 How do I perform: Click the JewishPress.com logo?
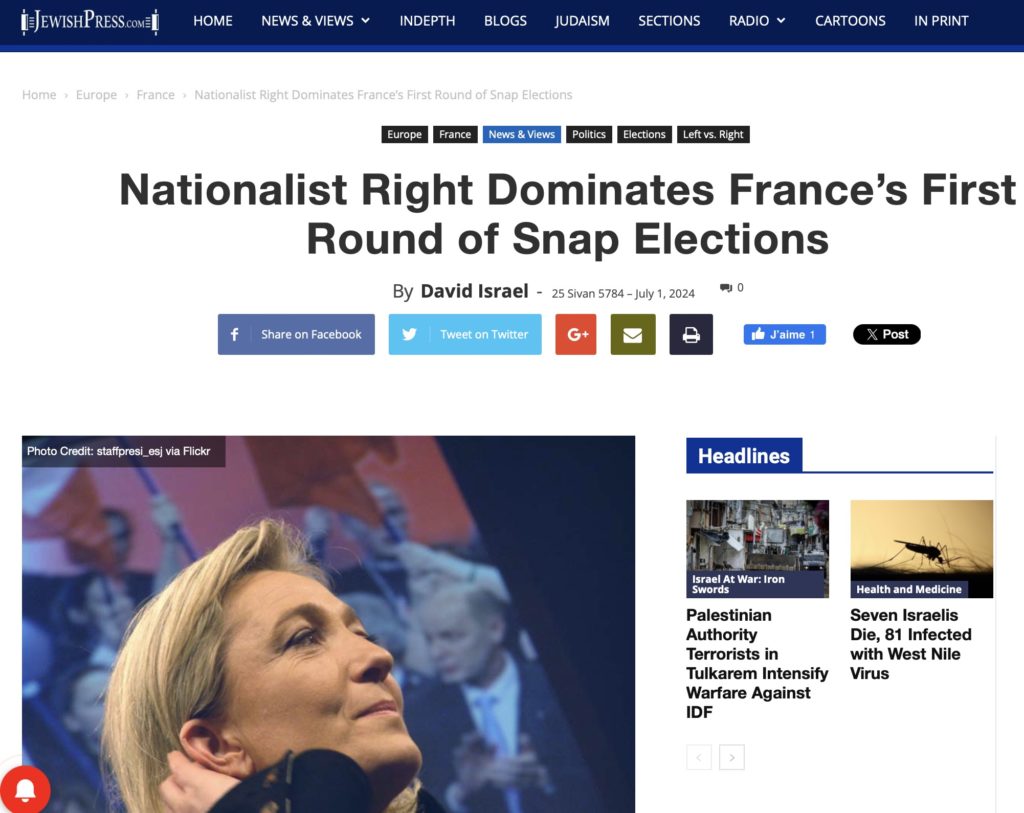[90, 21]
